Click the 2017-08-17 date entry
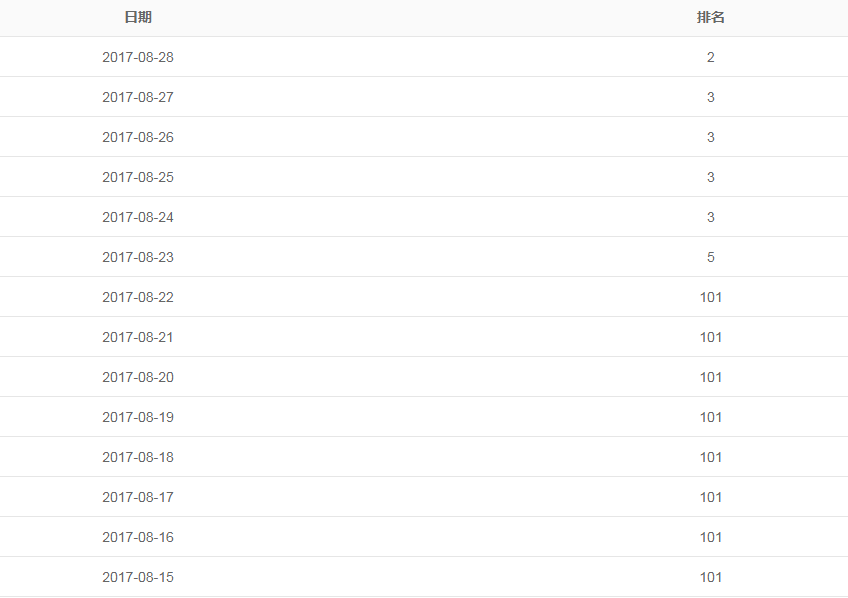Viewport: 848px width, 598px height. click(138, 497)
